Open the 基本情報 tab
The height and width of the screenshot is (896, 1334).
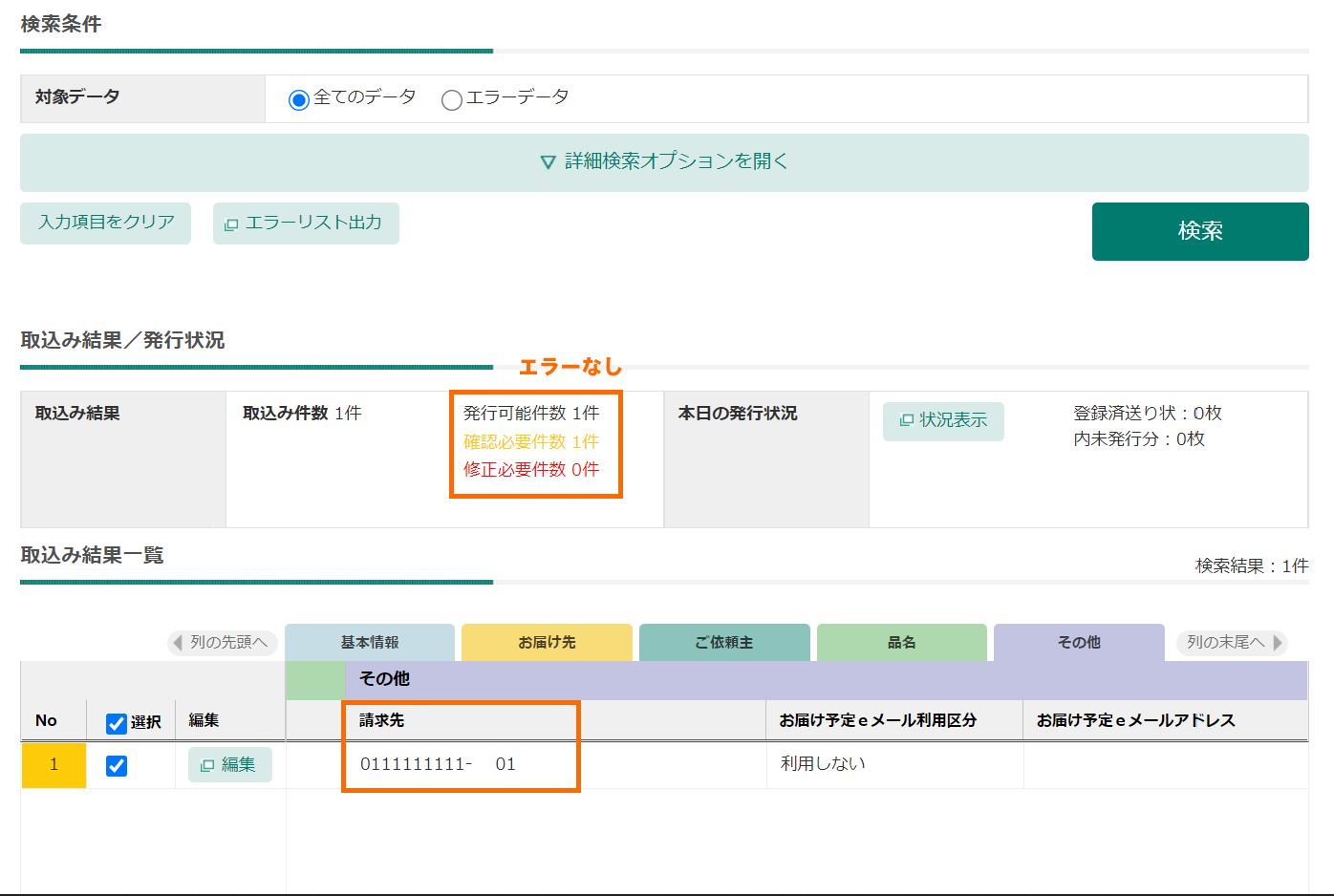tap(369, 642)
